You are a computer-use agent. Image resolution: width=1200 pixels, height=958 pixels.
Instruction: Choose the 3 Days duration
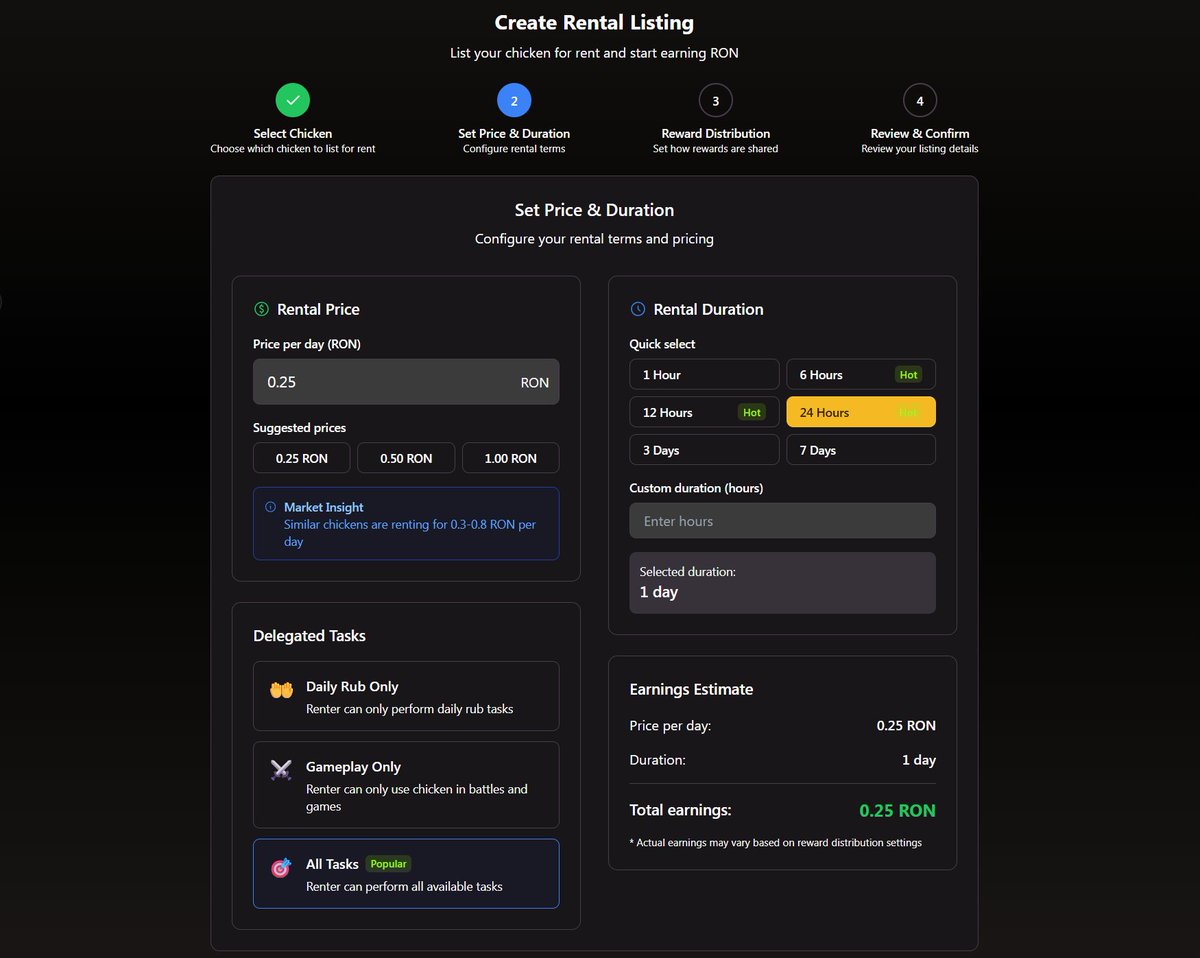coord(704,450)
